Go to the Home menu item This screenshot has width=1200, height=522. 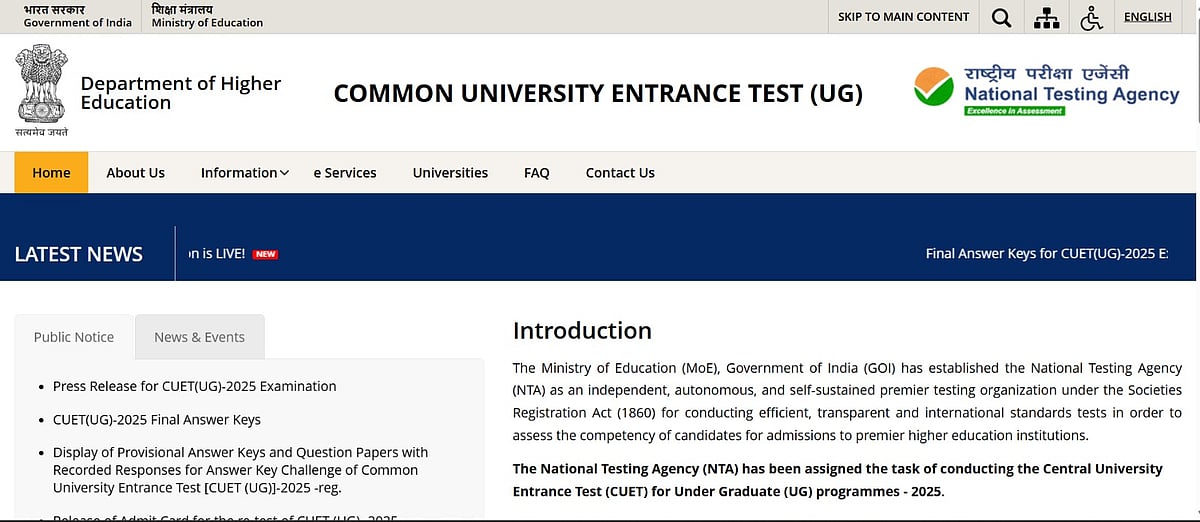click(51, 173)
